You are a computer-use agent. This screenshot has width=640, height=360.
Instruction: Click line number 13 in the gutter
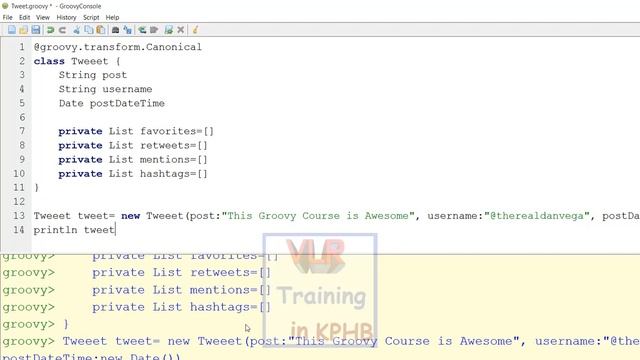point(19,216)
